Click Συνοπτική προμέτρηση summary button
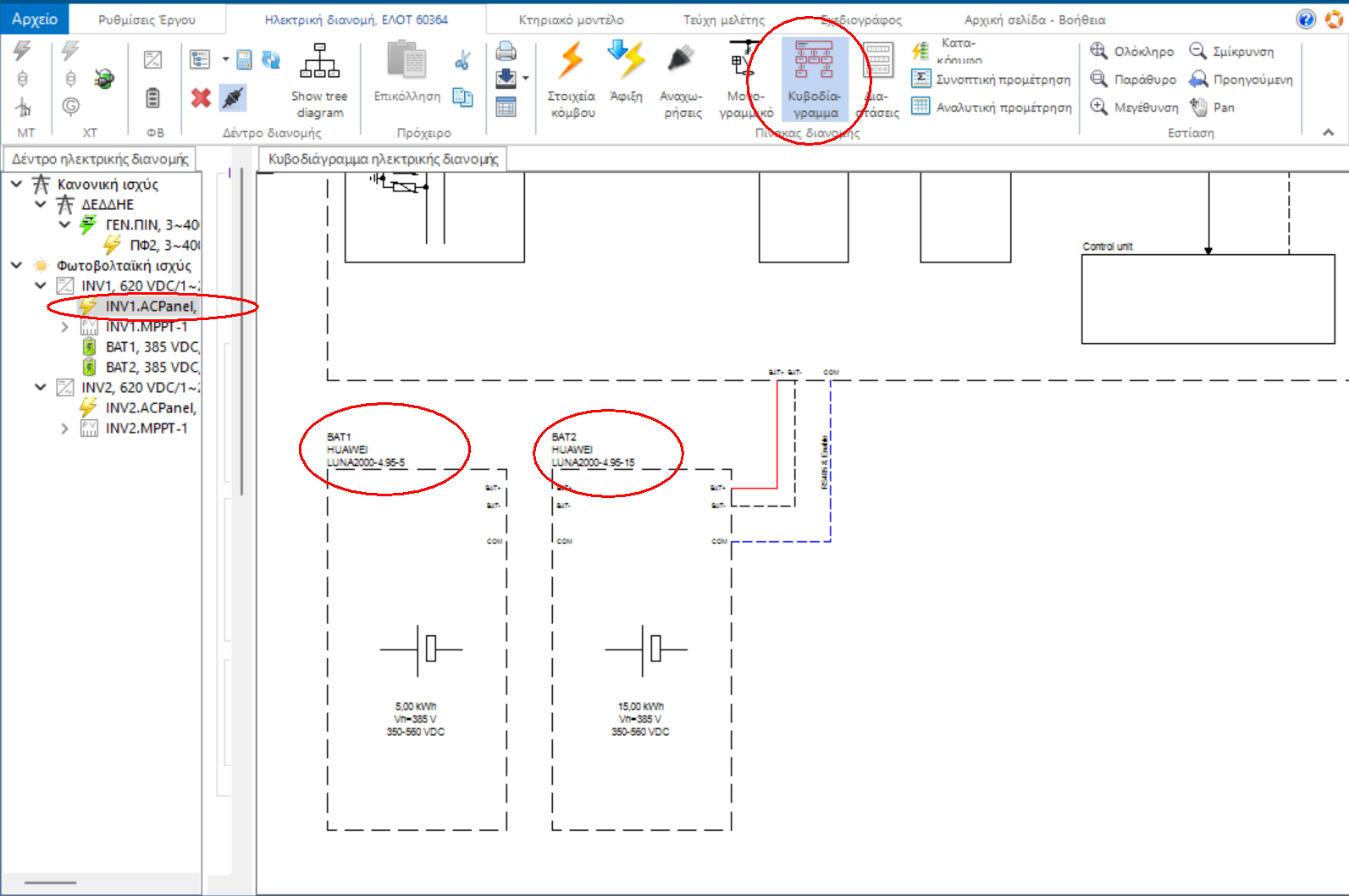Screen dimensions: 1349x896 pyautogui.click(x=991, y=80)
